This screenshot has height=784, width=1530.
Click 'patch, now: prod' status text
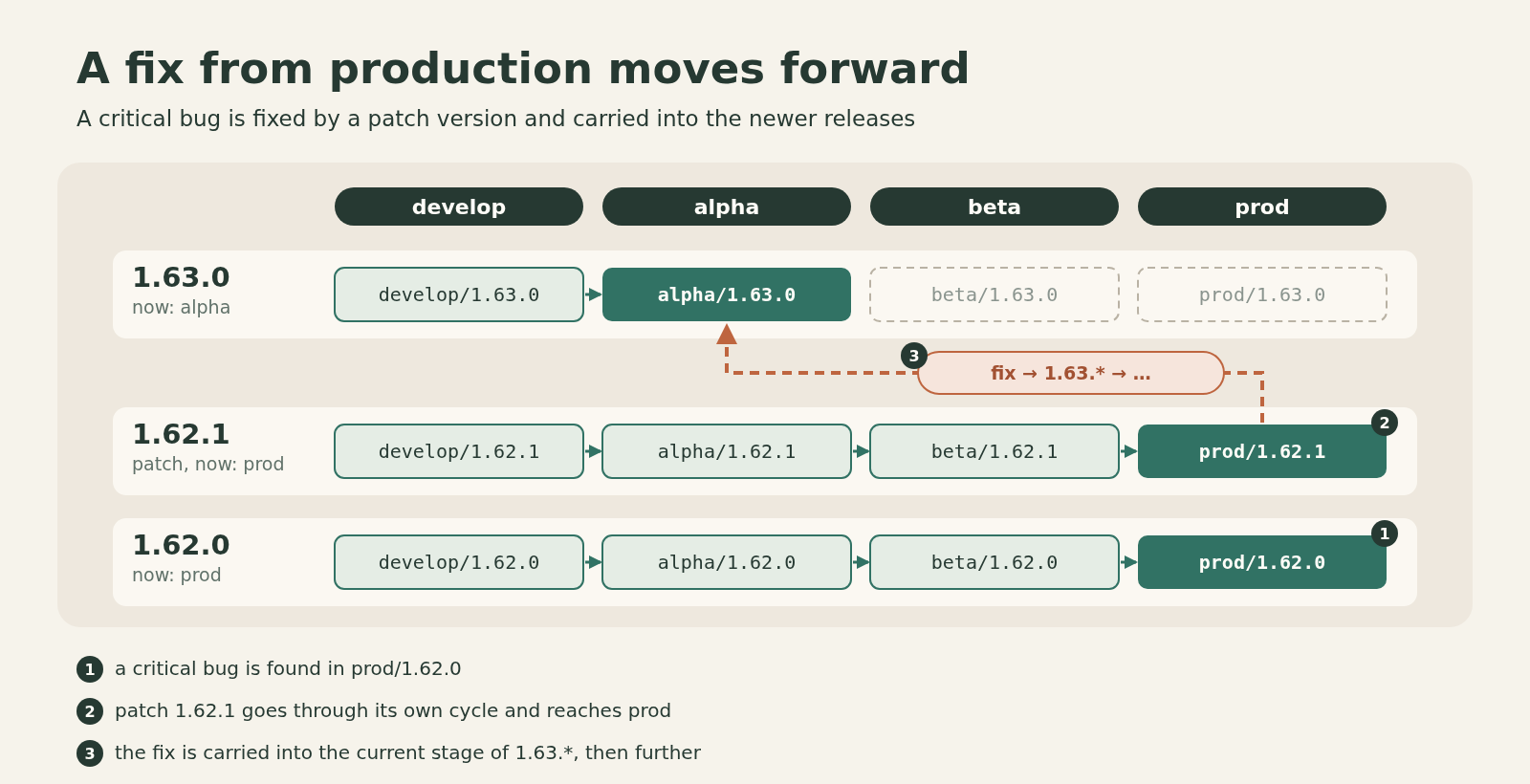pyautogui.click(x=208, y=465)
